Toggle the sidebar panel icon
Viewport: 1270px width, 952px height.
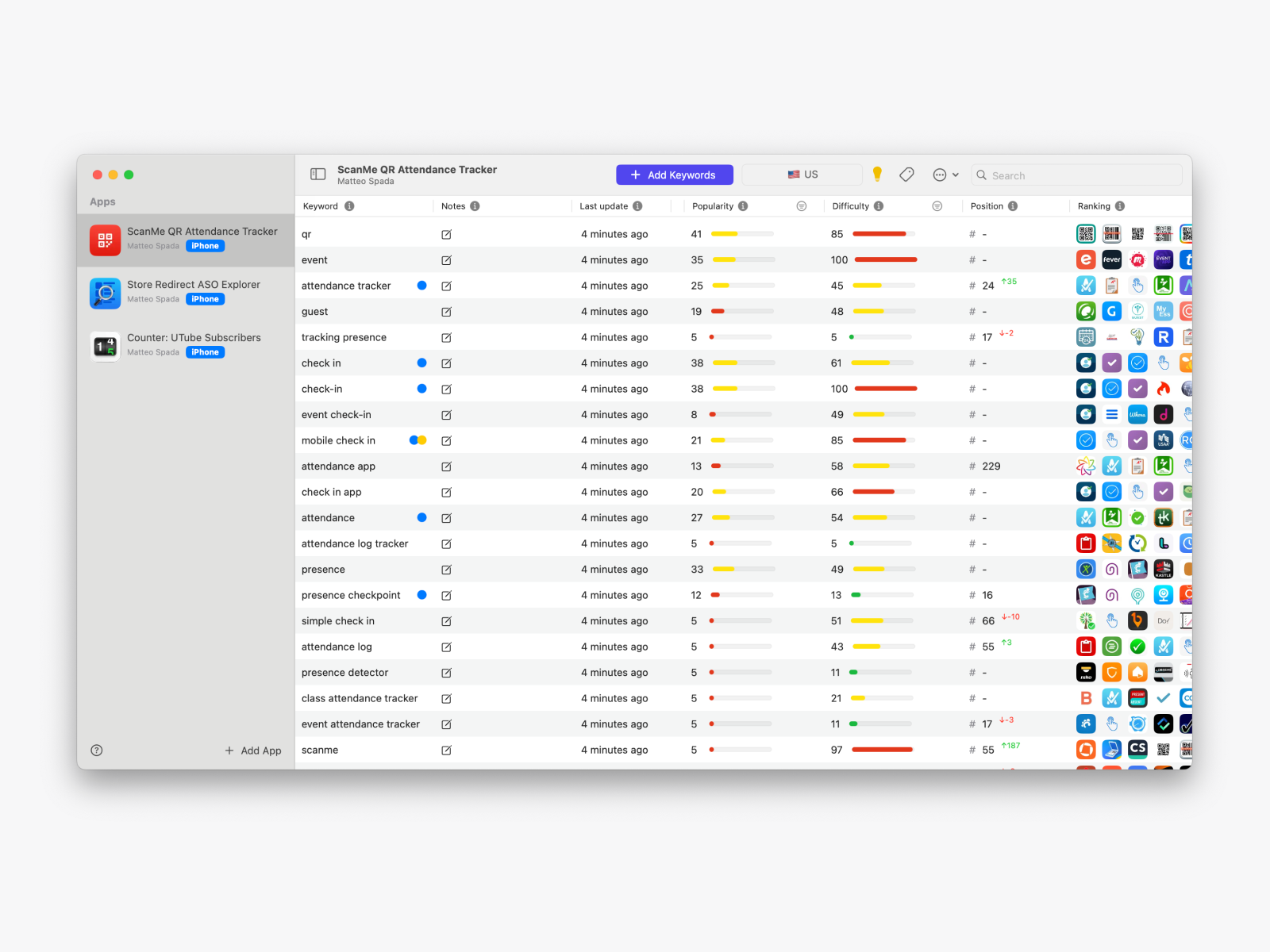click(x=317, y=175)
